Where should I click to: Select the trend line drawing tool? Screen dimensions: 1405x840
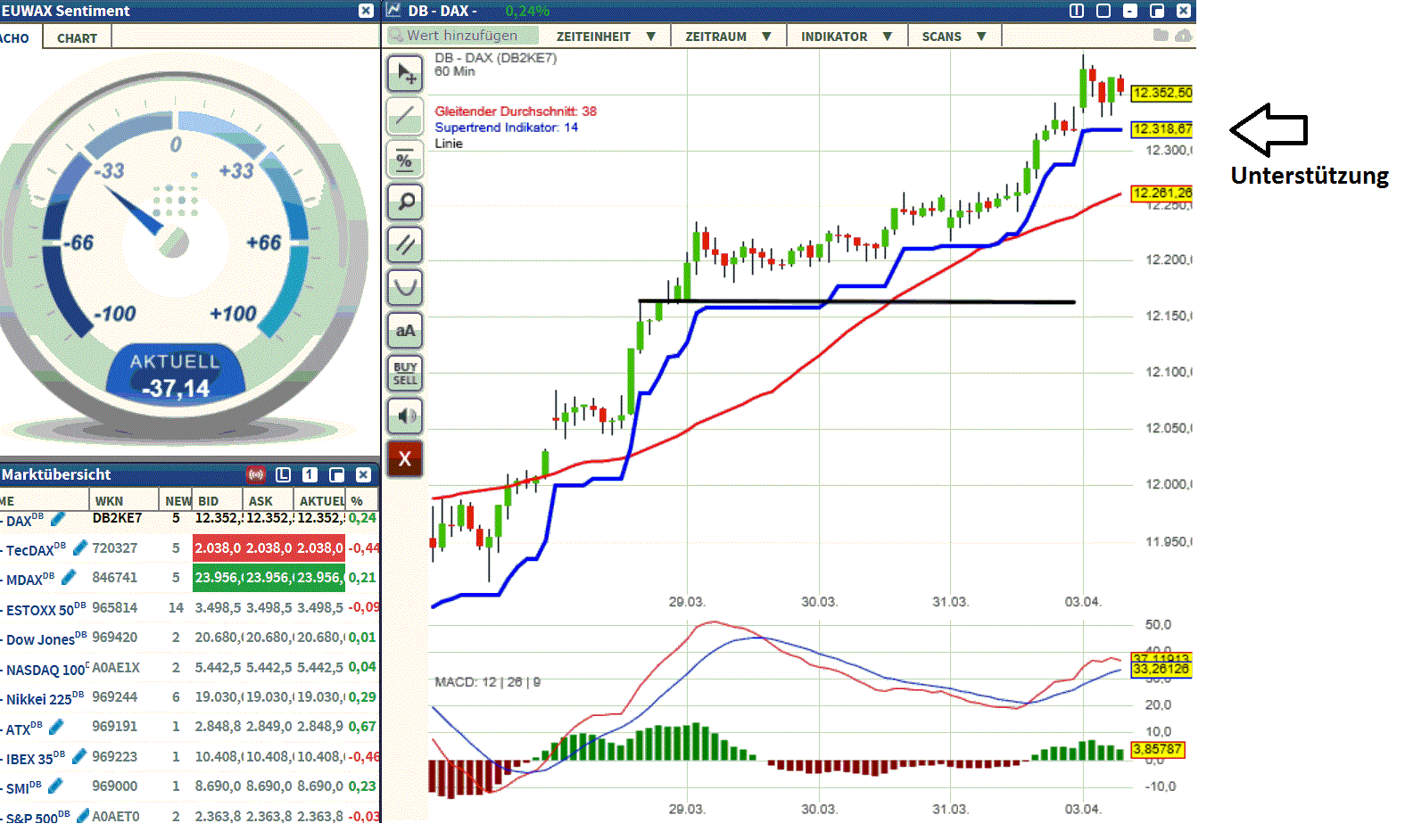[x=405, y=116]
